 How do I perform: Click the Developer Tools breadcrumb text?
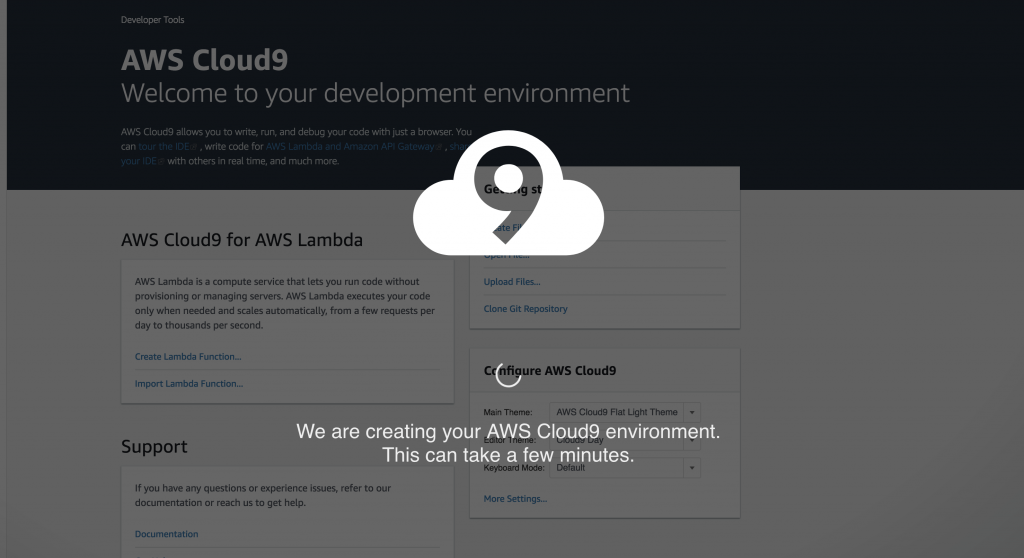tap(152, 20)
